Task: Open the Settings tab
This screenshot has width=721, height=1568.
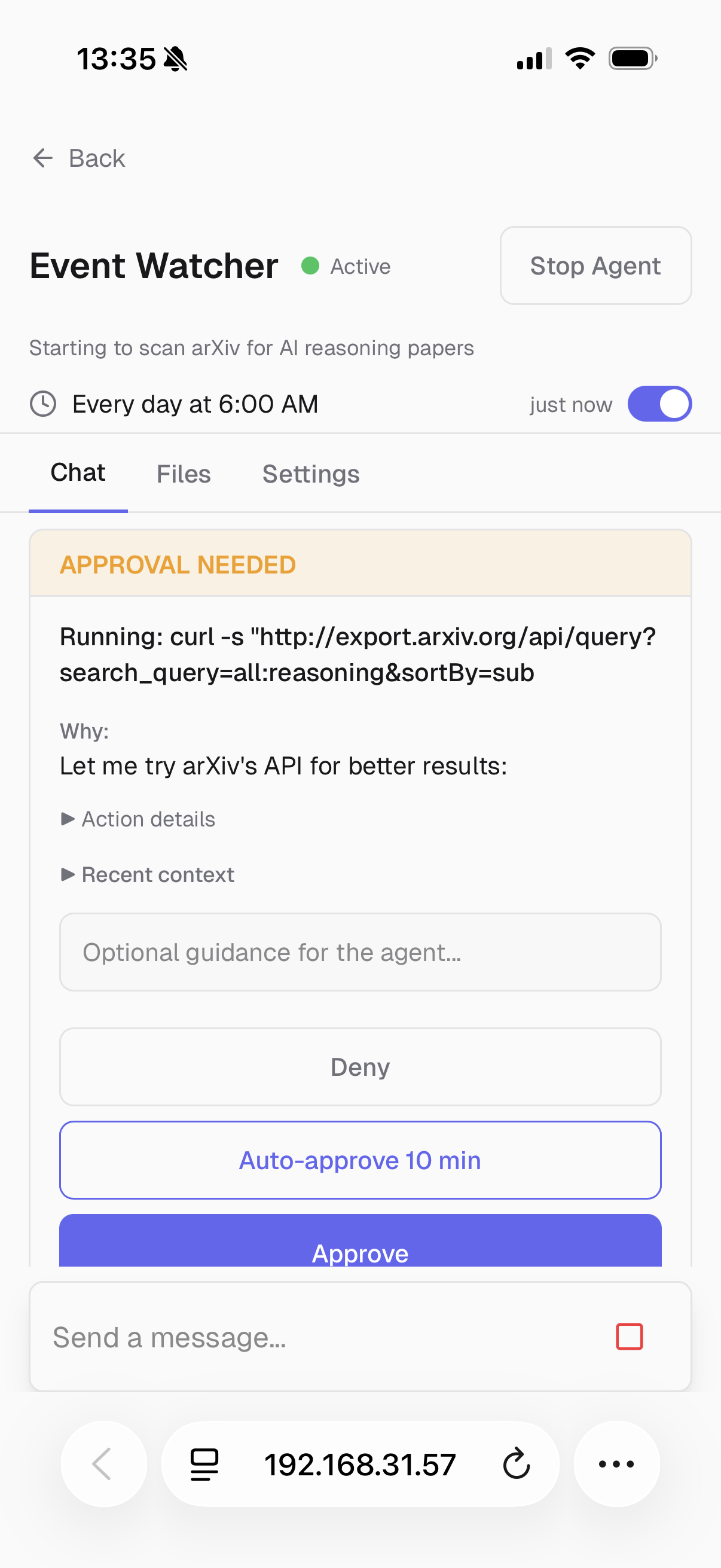Action: pyautogui.click(x=311, y=474)
